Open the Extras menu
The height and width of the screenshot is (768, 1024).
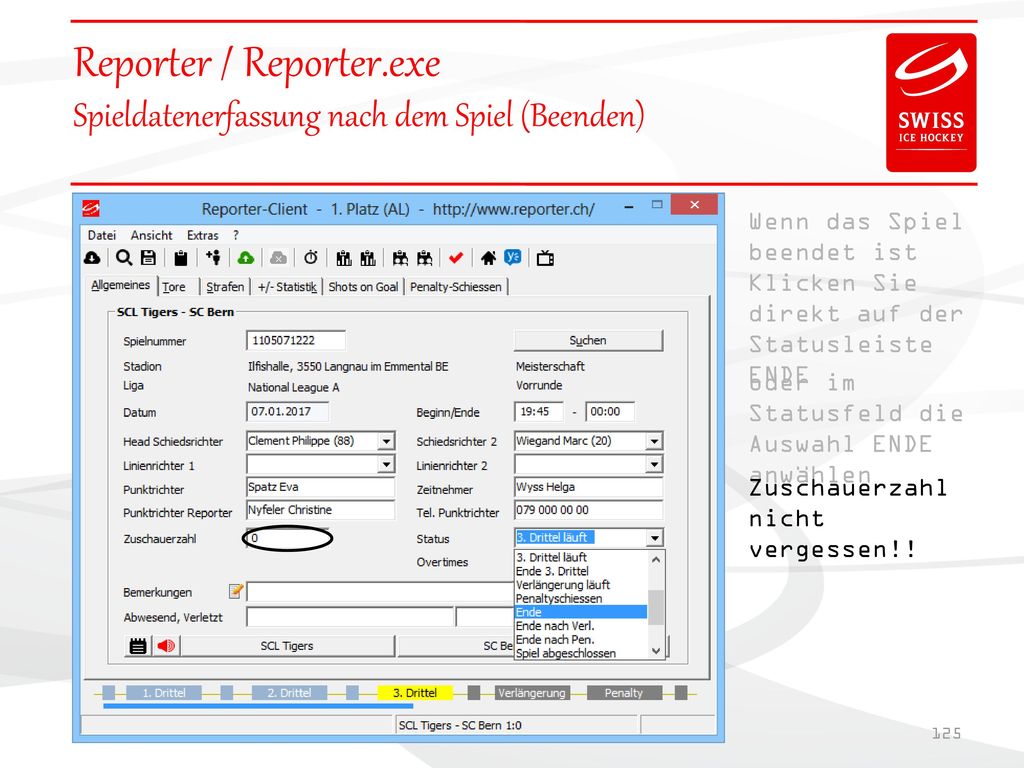pyautogui.click(x=202, y=235)
